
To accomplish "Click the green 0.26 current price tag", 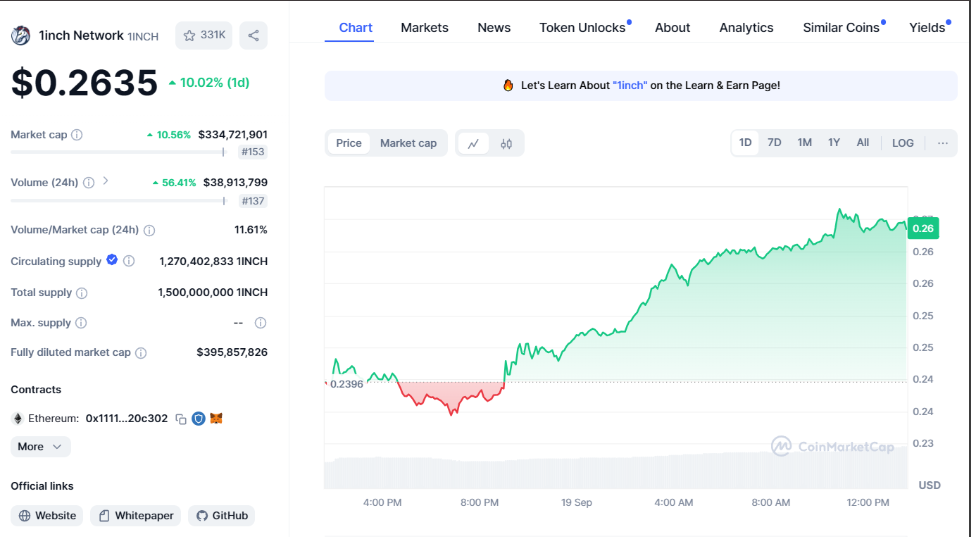I will pyautogui.click(x=923, y=229).
